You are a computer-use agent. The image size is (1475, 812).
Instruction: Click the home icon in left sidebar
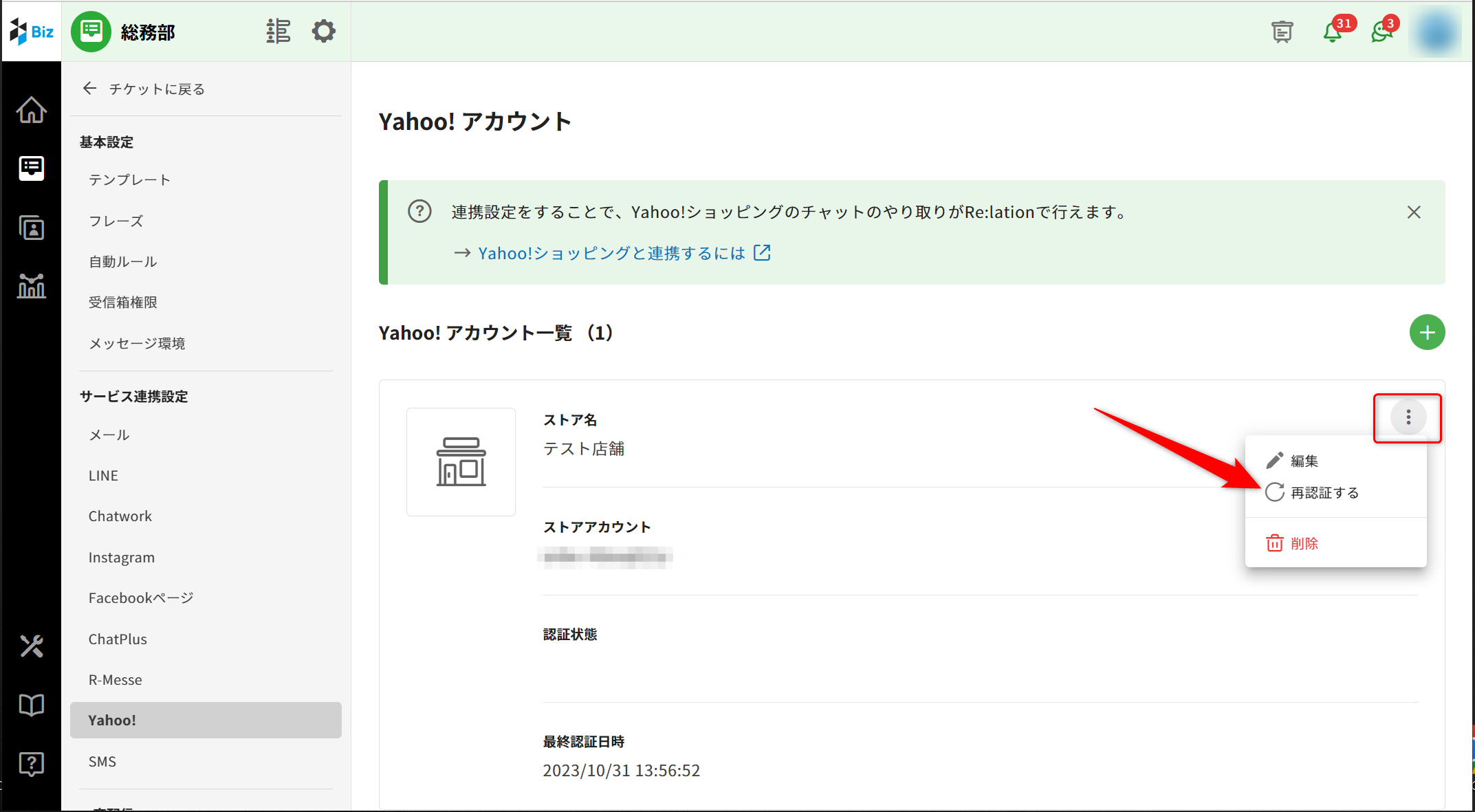31,110
